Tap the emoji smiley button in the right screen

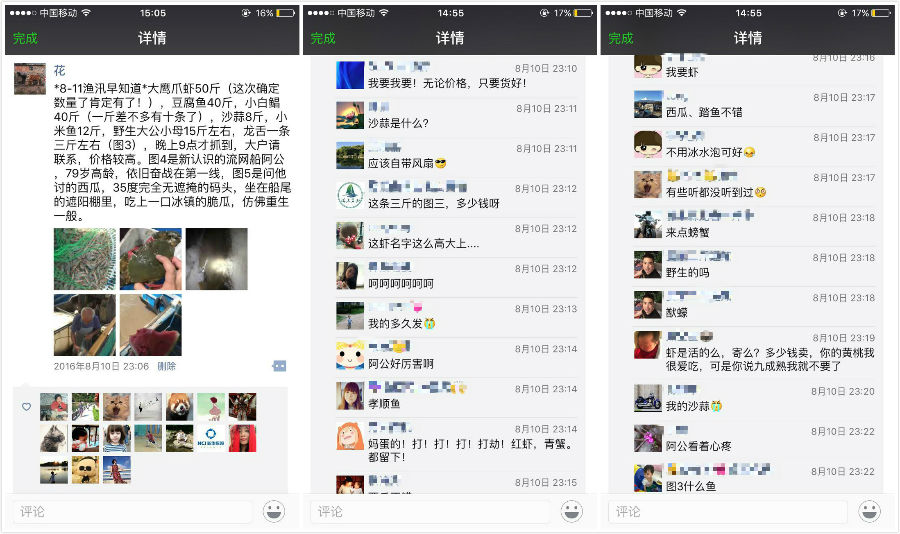[x=869, y=511]
